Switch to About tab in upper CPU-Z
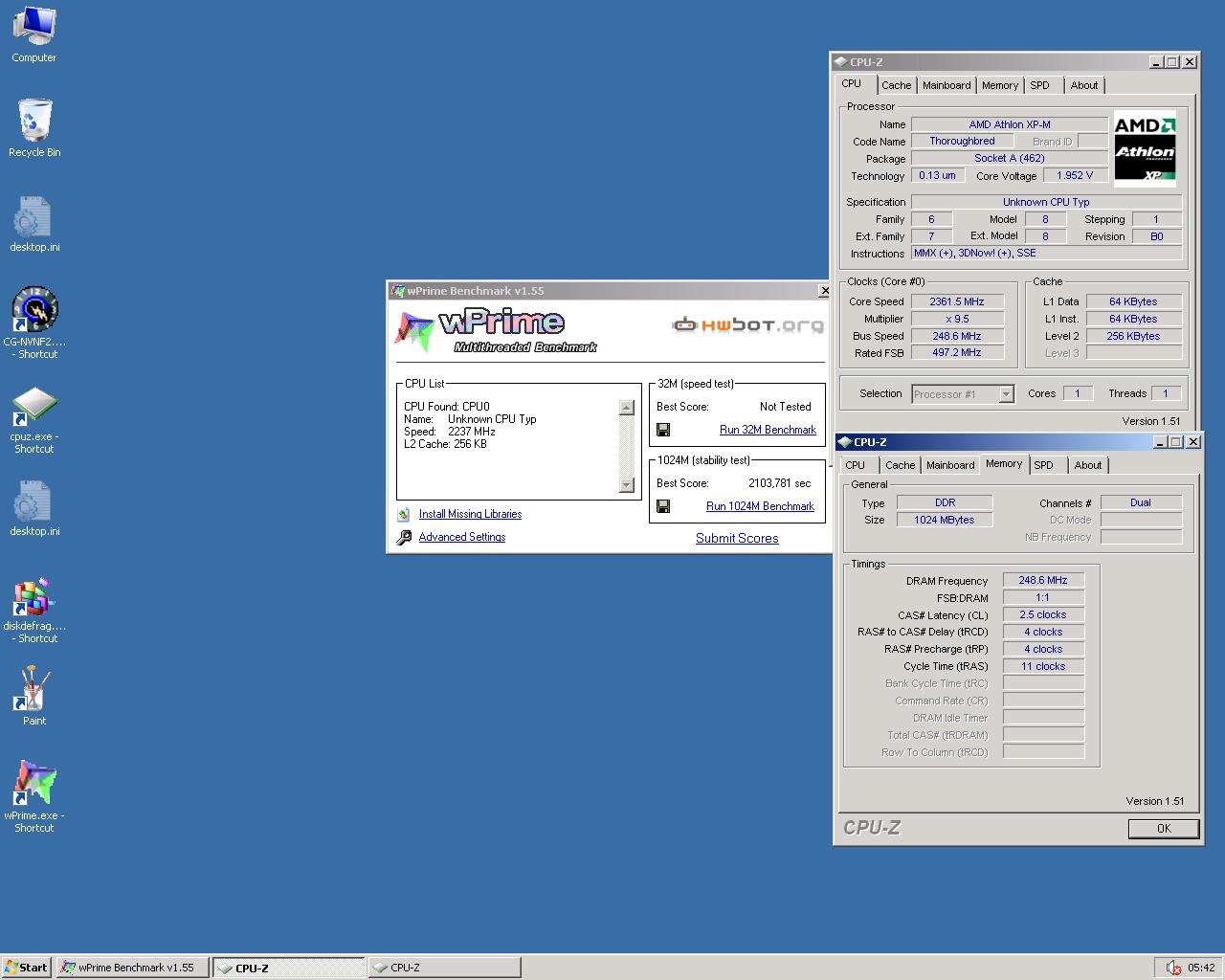 click(1084, 85)
